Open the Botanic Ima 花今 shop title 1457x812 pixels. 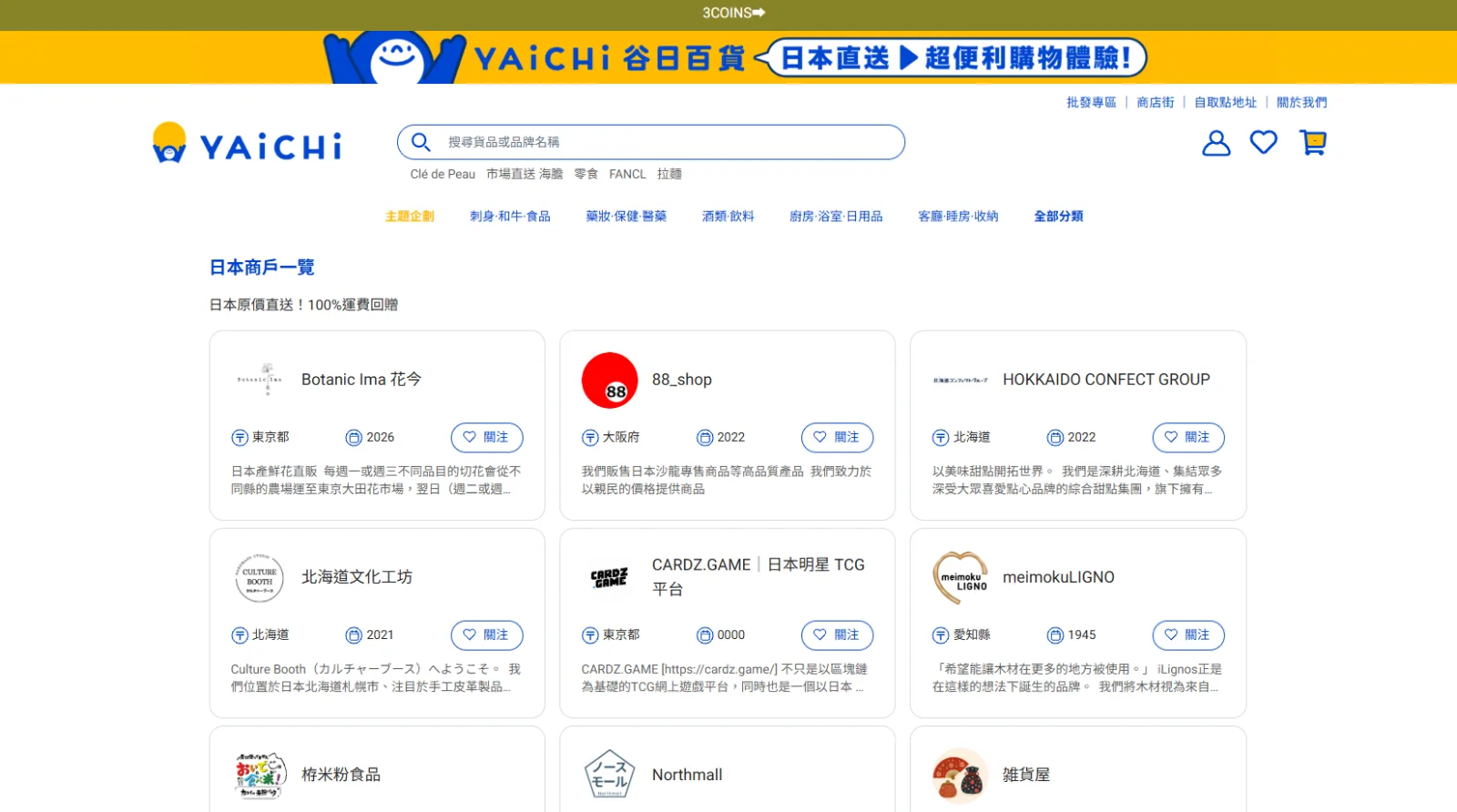(362, 380)
